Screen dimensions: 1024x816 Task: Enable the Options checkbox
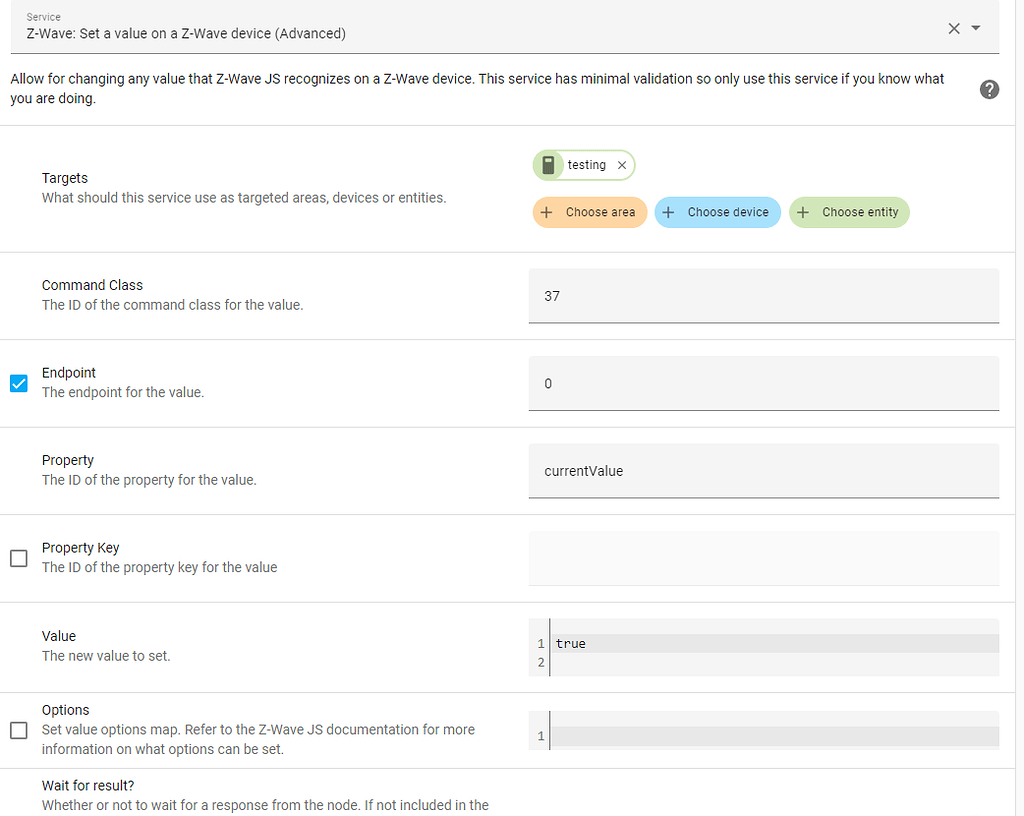tap(19, 730)
